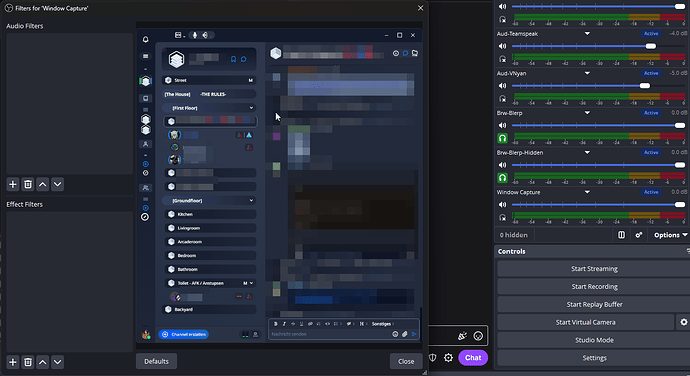
Task: Open virtual camera settings gear
Action: (x=683, y=322)
